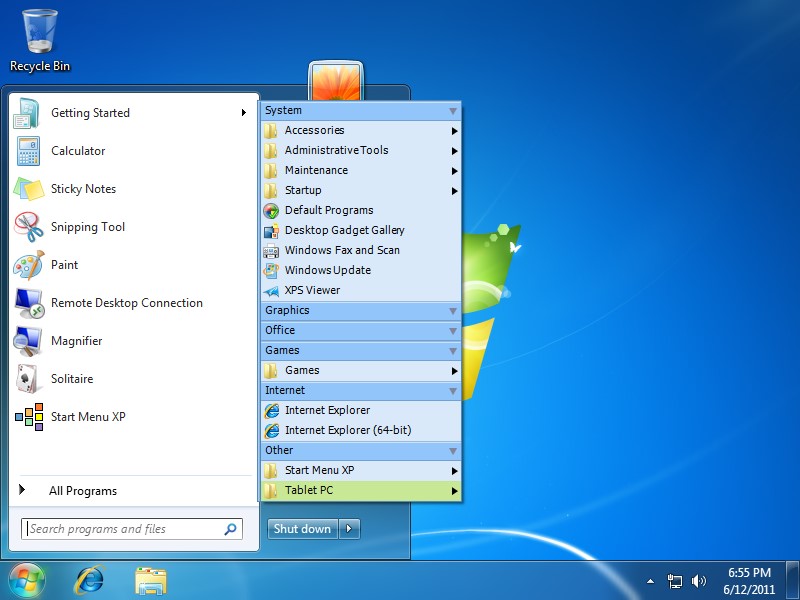Screen dimensions: 800x600
Task: Open the Recycle Bin desktop icon
Action: [40, 41]
